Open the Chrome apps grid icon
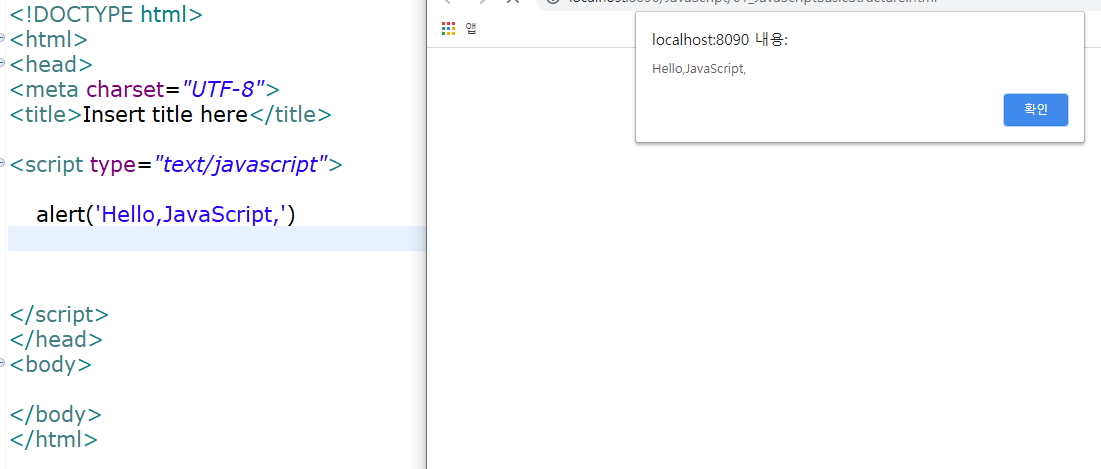Screen dimensions: 1101x469 click(448, 29)
